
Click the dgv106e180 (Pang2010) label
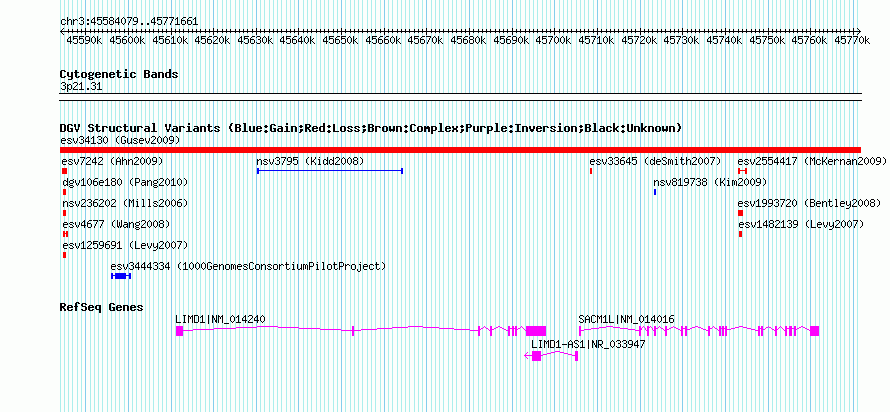(125, 182)
